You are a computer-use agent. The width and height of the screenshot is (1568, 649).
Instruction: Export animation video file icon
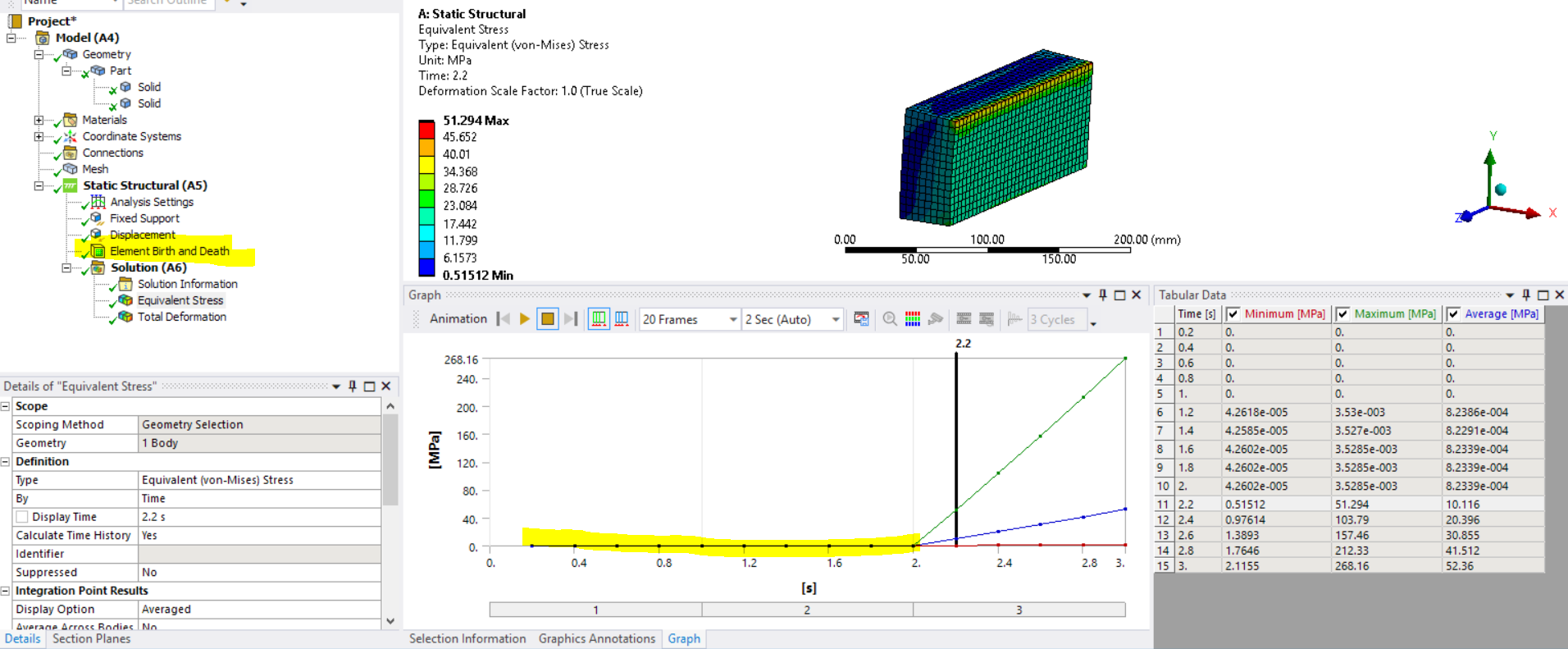[861, 319]
